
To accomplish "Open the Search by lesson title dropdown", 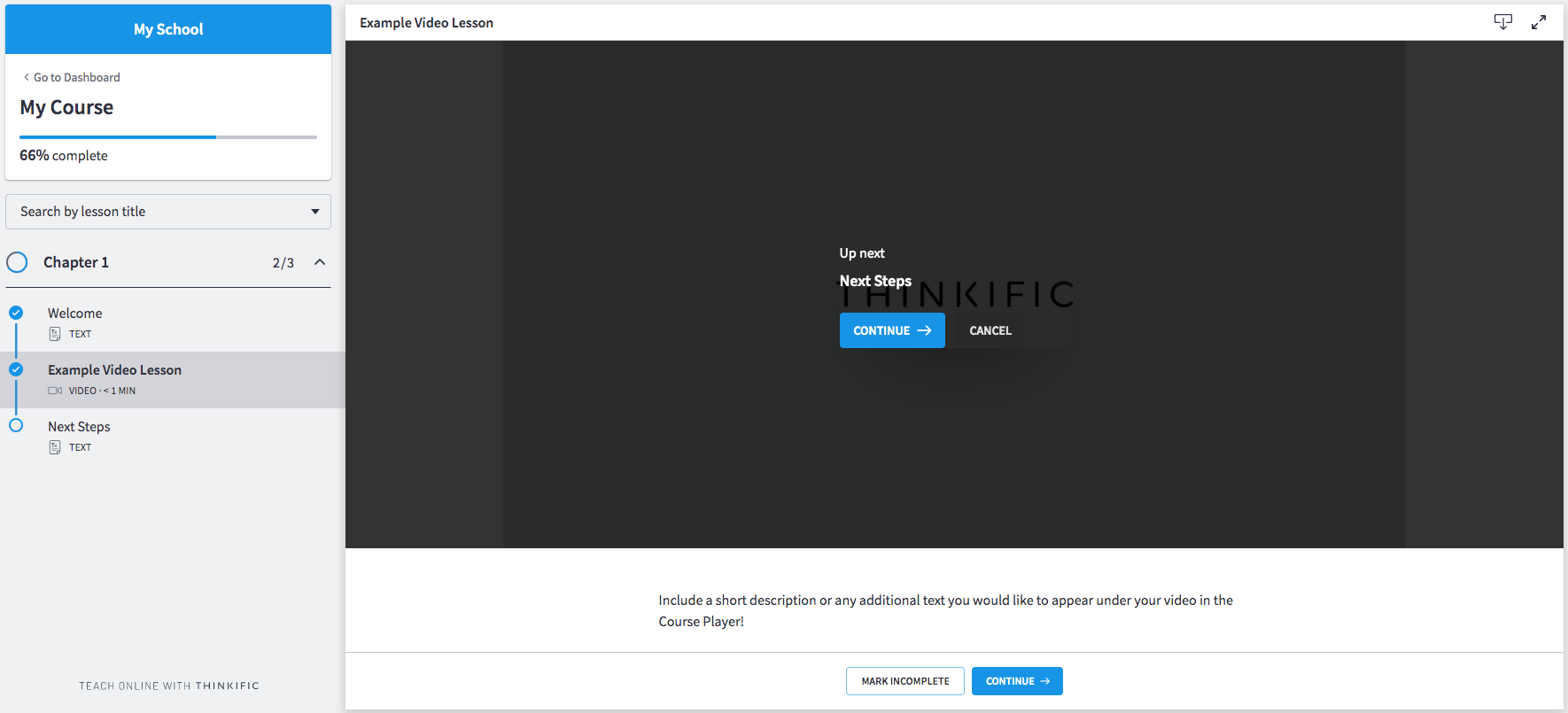I will point(168,212).
